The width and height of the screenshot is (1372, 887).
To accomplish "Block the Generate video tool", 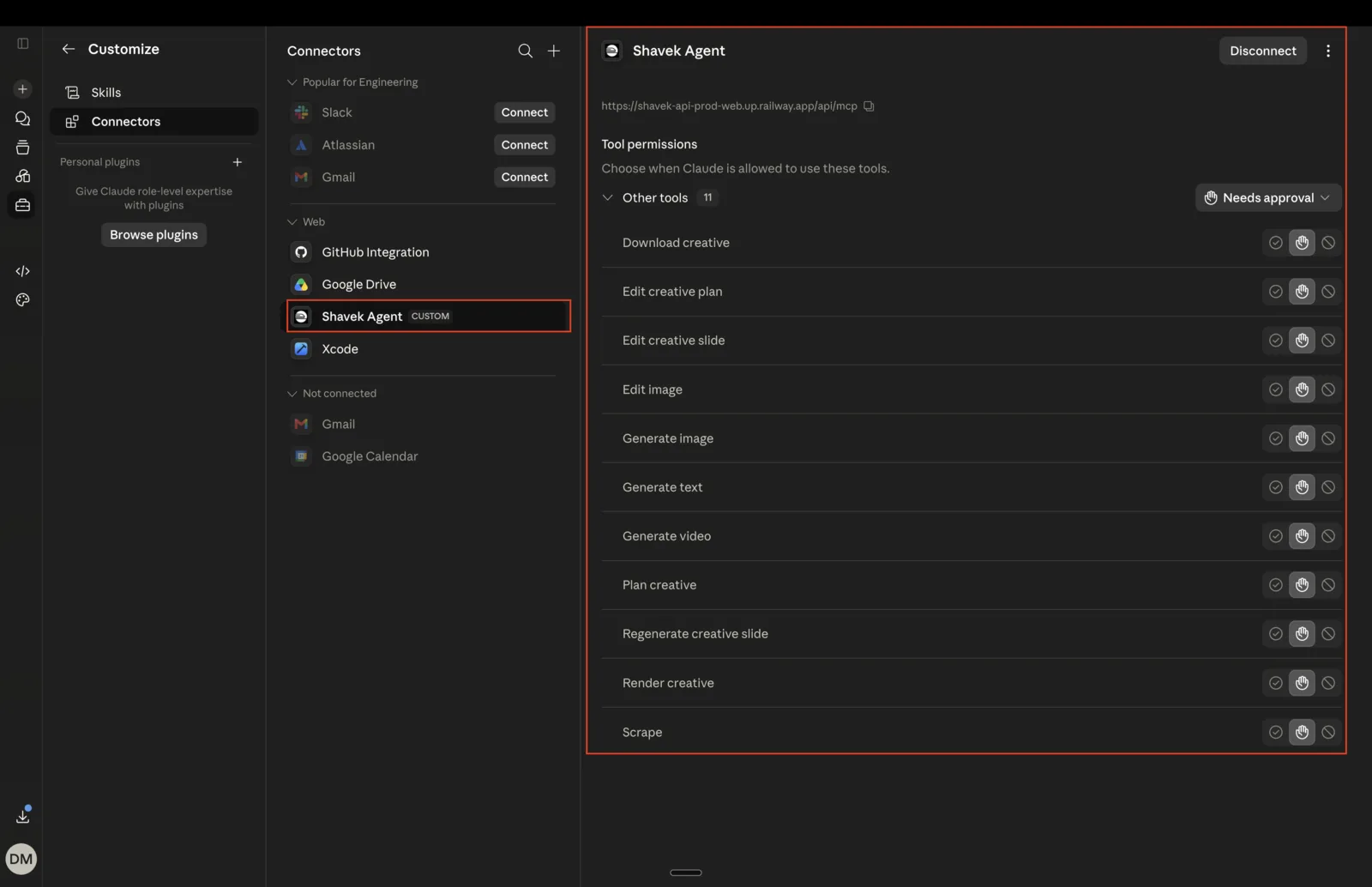I will point(1327,536).
